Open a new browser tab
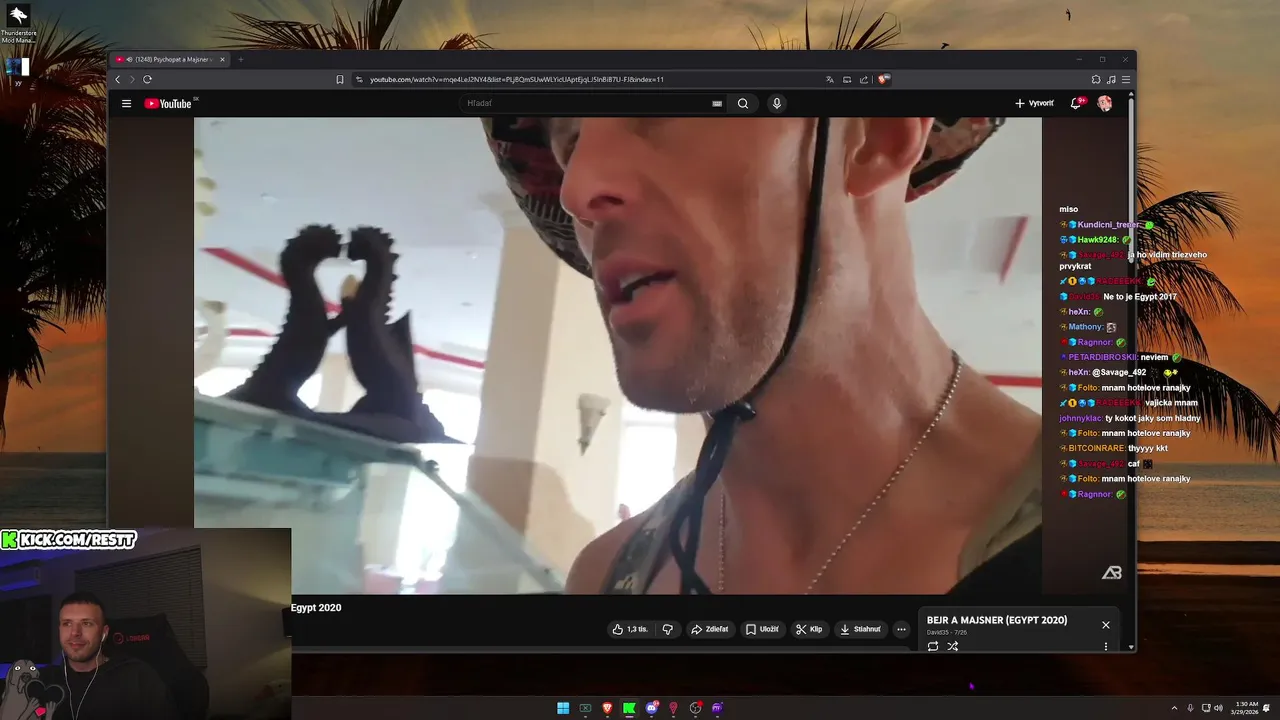 pyautogui.click(x=240, y=59)
